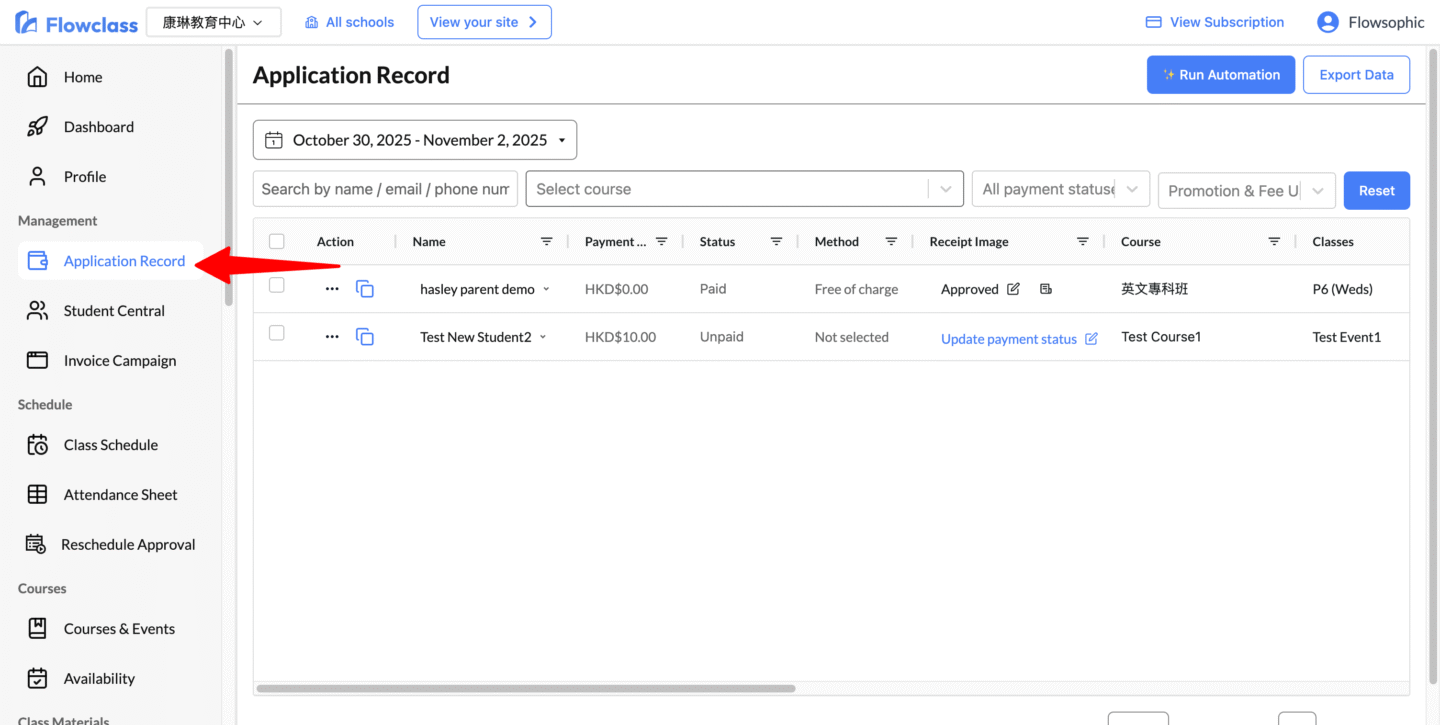Viewport: 1440px width, 725px height.
Task: Click the edit icon next to Approved
Action: 1013,289
